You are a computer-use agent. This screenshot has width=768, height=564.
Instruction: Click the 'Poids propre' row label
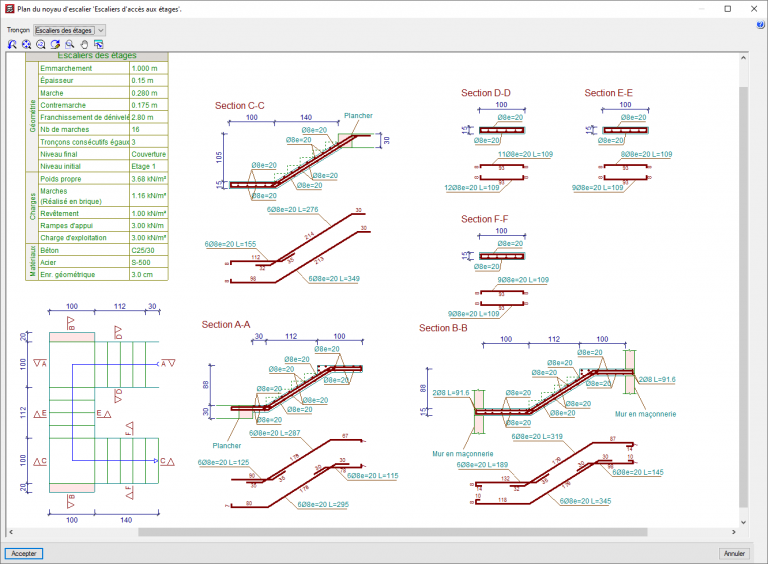tap(61, 179)
